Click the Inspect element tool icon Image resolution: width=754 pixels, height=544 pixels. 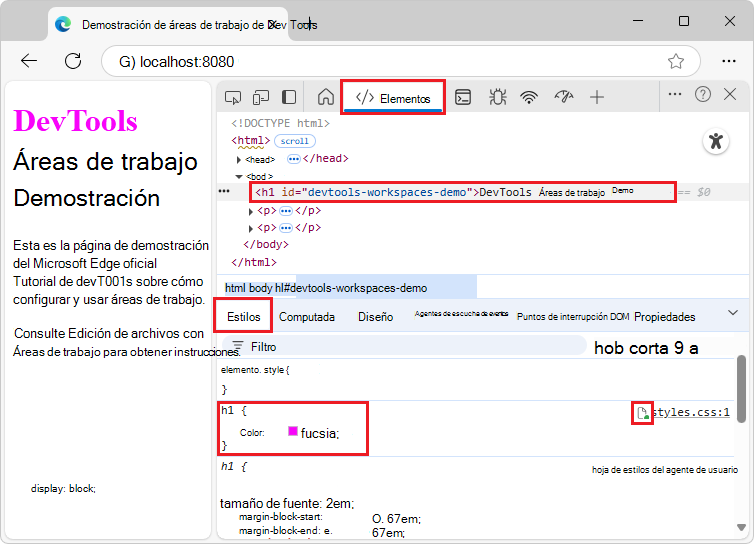(233, 98)
